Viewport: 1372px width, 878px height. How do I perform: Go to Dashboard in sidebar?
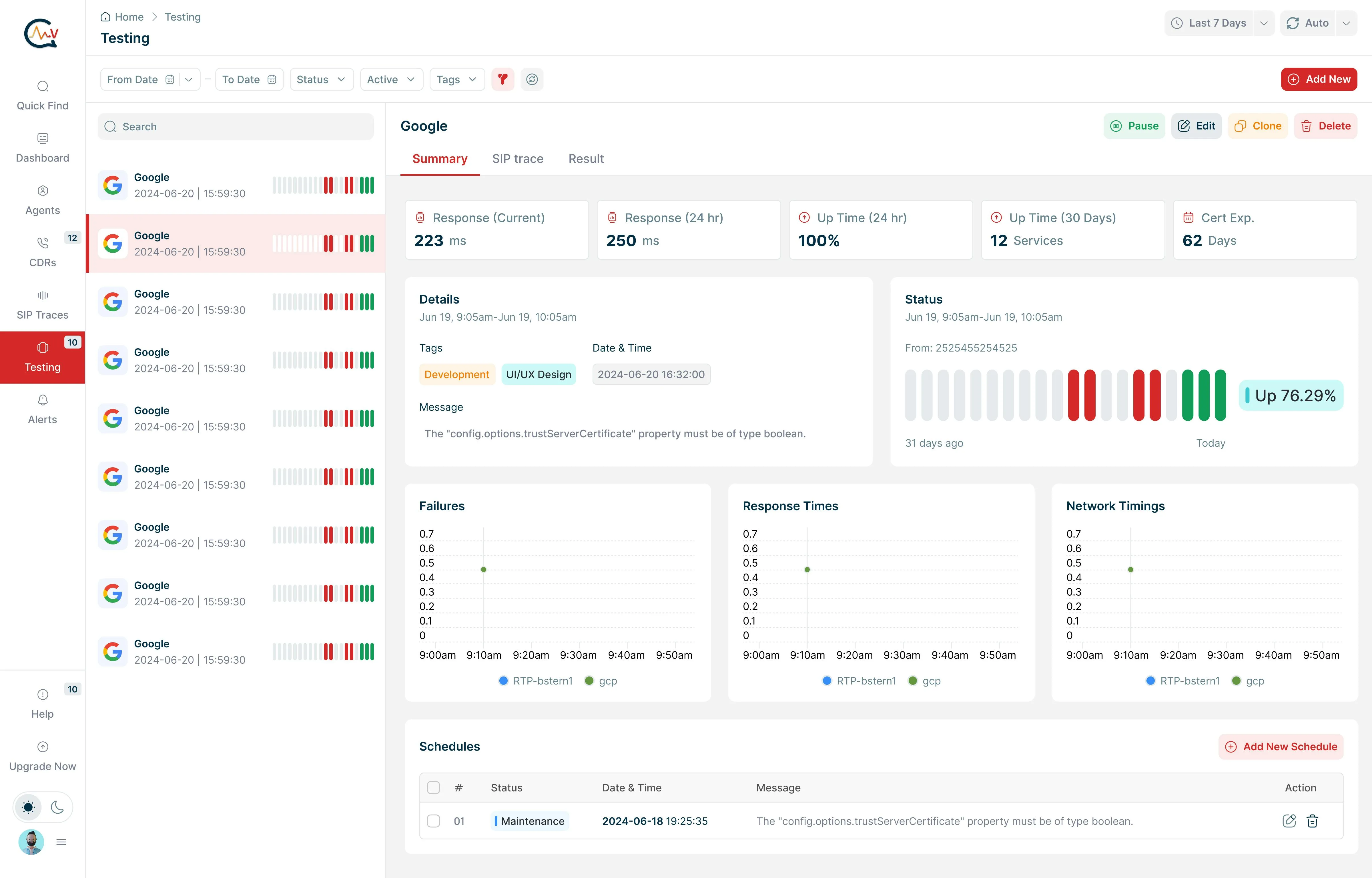(42, 148)
